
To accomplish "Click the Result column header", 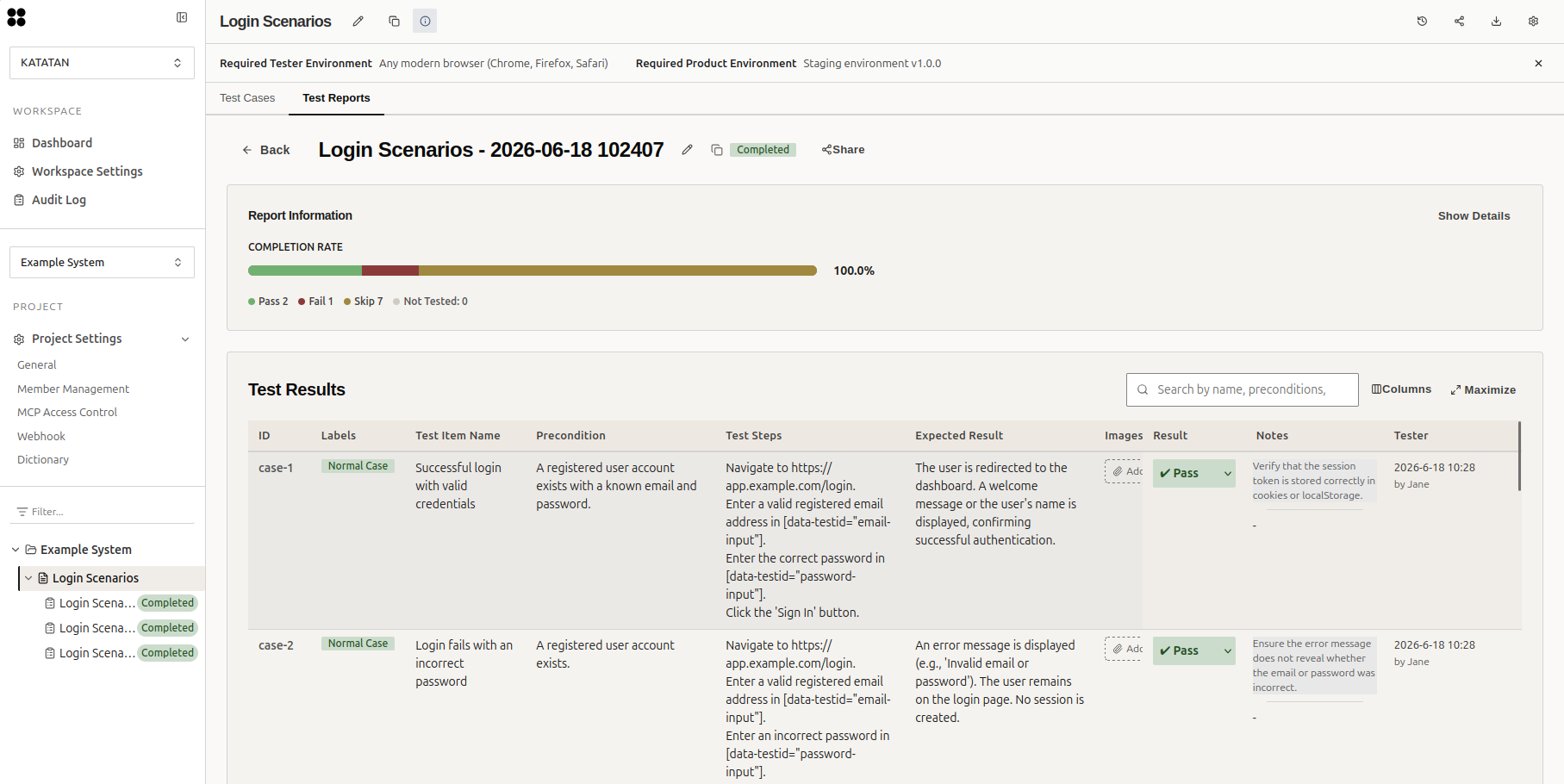I will [1170, 436].
